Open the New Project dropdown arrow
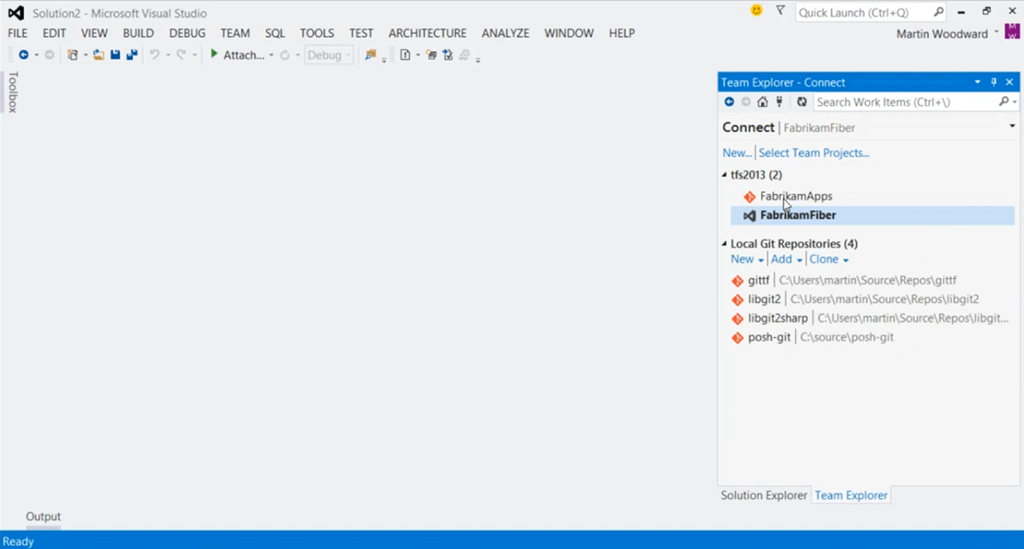The image size is (1024, 549). (85, 55)
